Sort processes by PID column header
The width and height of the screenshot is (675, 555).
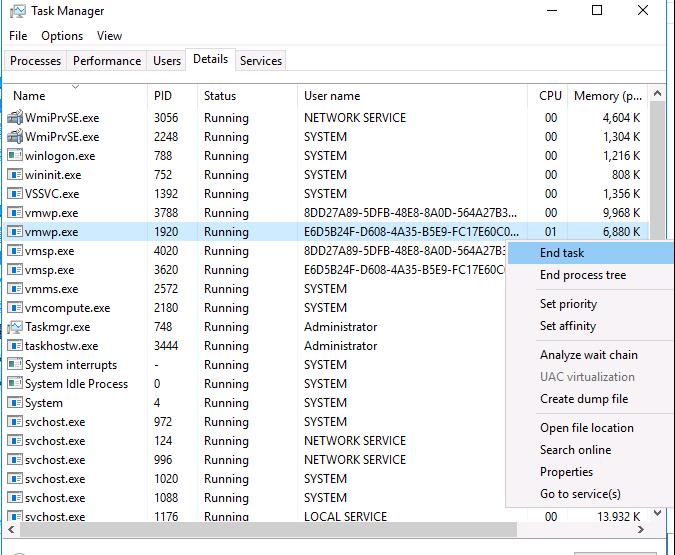[163, 96]
